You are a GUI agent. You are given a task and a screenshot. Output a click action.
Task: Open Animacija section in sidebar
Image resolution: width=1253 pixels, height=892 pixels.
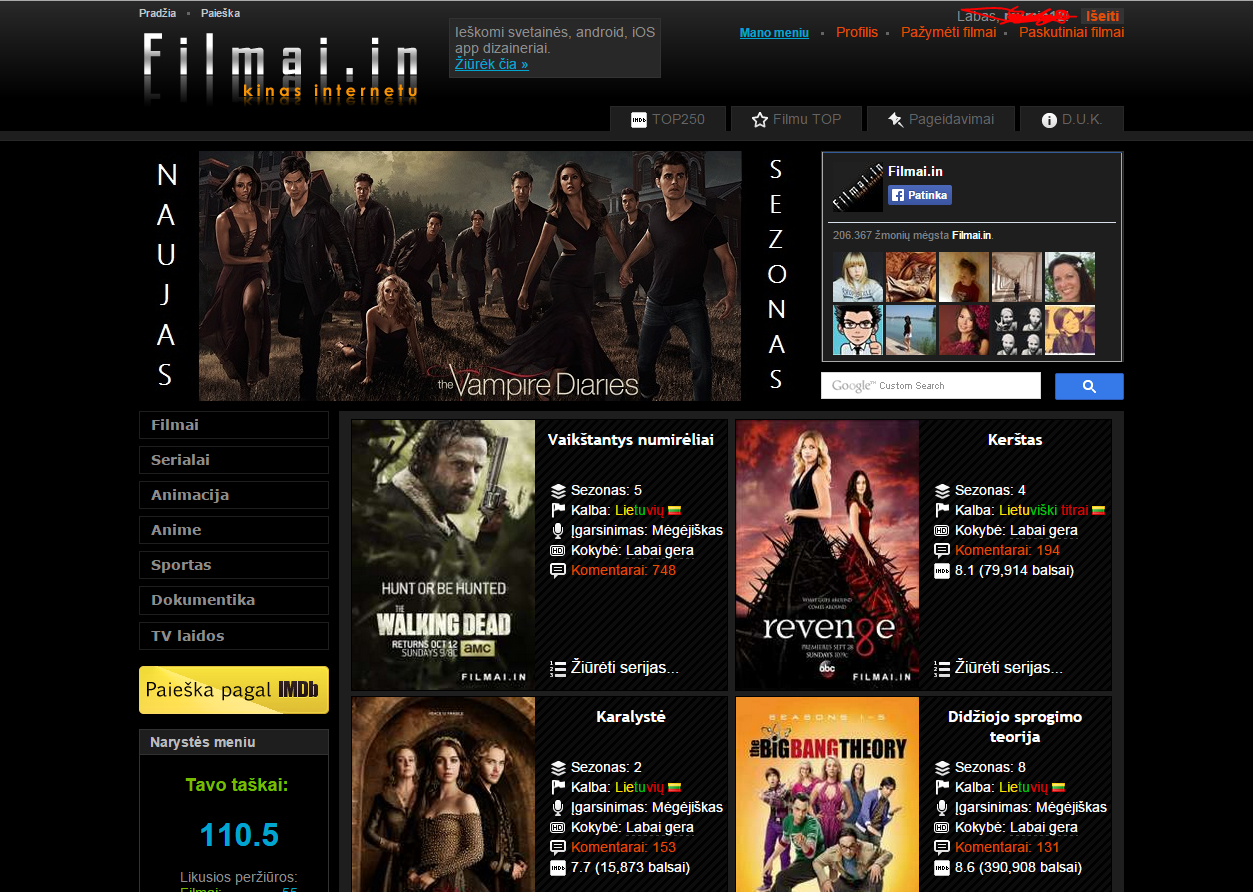(234, 495)
